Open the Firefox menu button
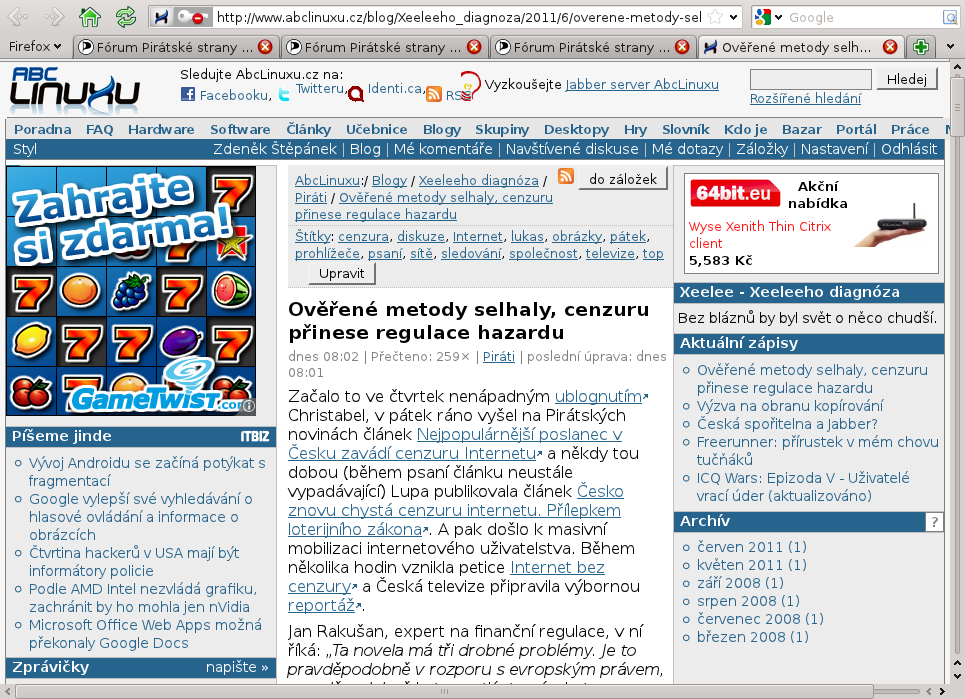 point(36,46)
